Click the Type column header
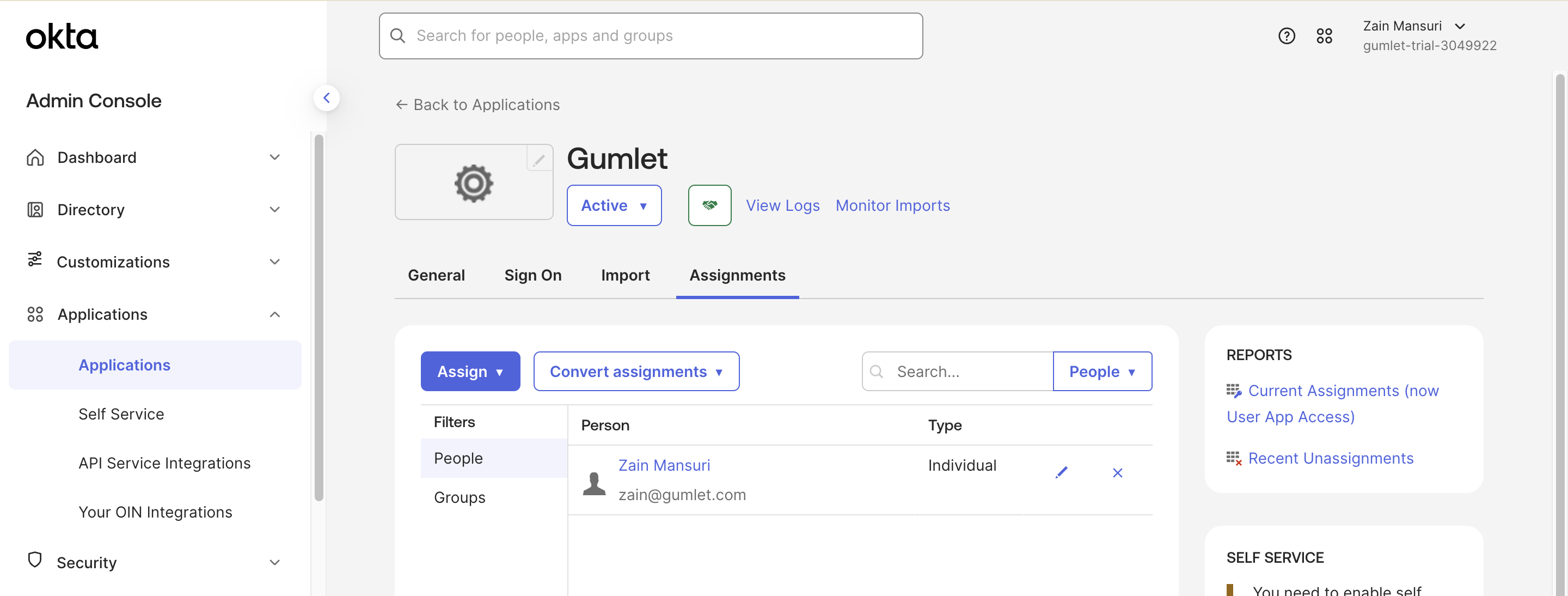The height and width of the screenshot is (596, 1568). 945,425
